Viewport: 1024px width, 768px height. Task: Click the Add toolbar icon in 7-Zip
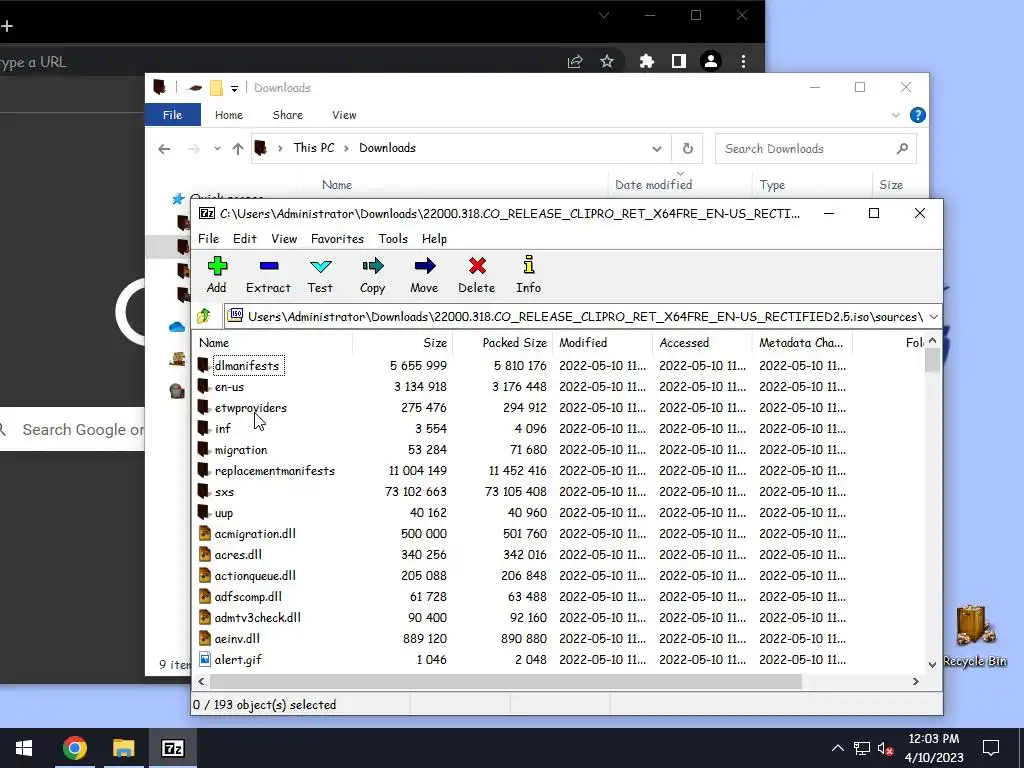[217, 266]
